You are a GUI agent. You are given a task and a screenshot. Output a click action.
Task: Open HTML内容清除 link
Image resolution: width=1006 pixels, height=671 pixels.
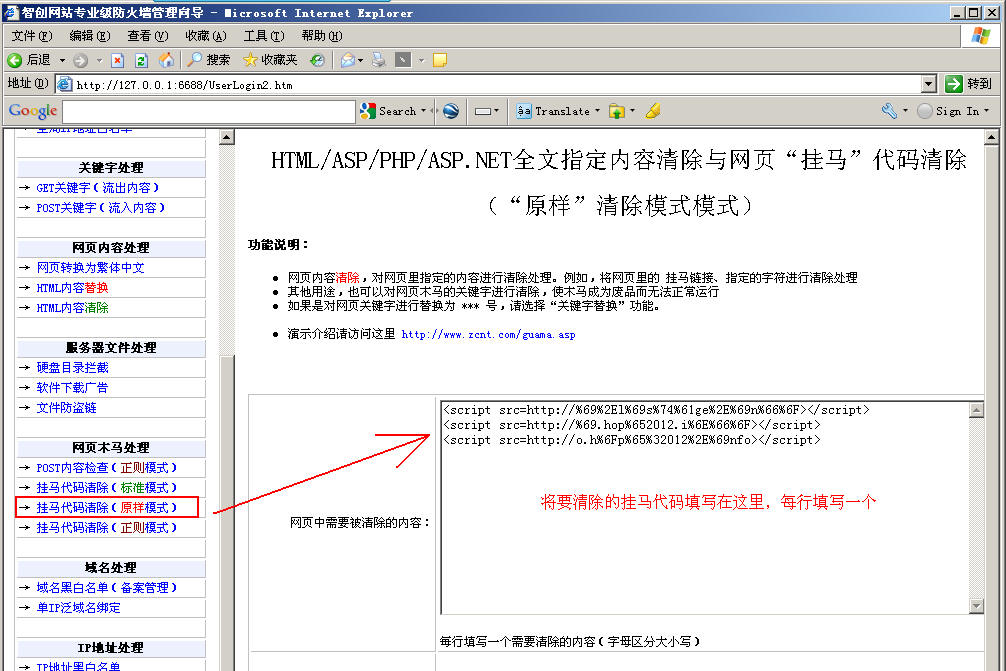[x=72, y=308]
